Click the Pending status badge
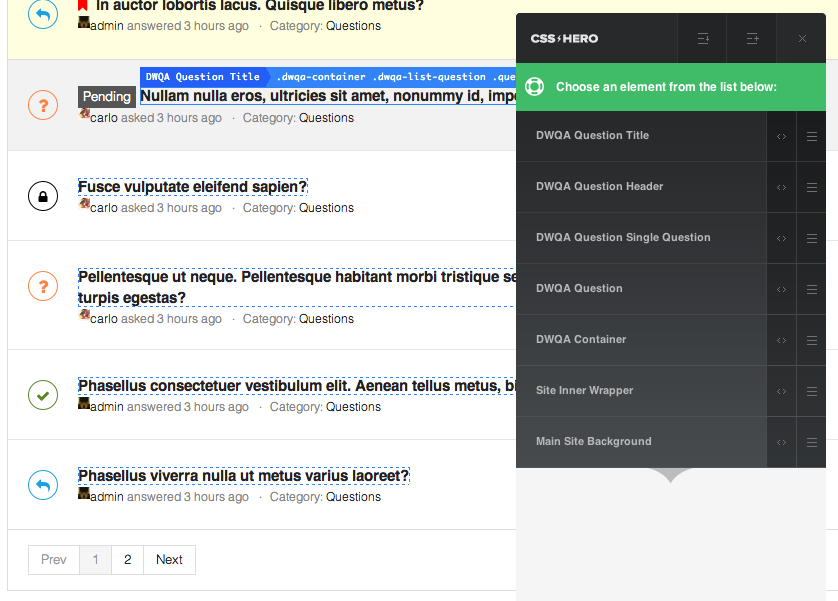The width and height of the screenshot is (838, 601). 107,97
